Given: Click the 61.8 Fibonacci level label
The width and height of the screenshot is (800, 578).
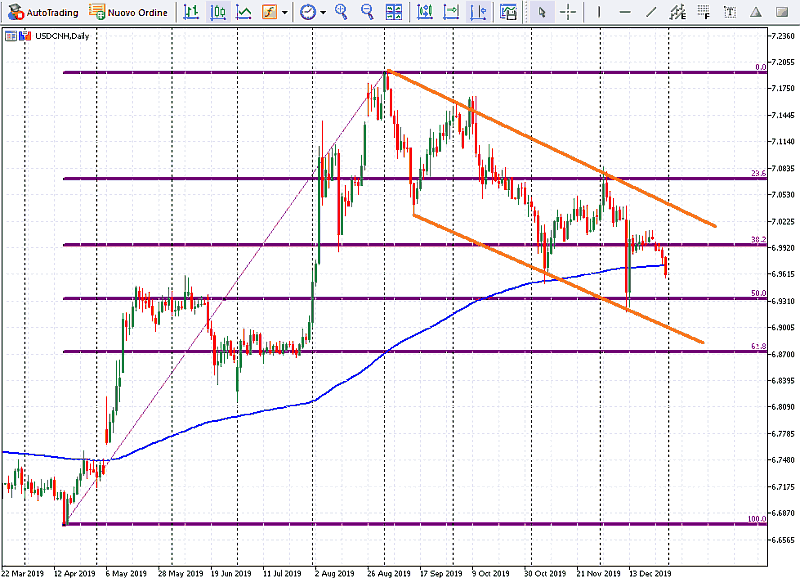Looking at the screenshot, I should click(x=758, y=346).
